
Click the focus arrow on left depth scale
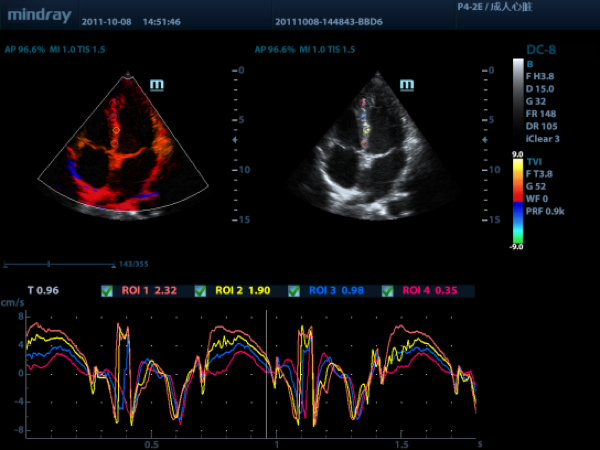235,140
